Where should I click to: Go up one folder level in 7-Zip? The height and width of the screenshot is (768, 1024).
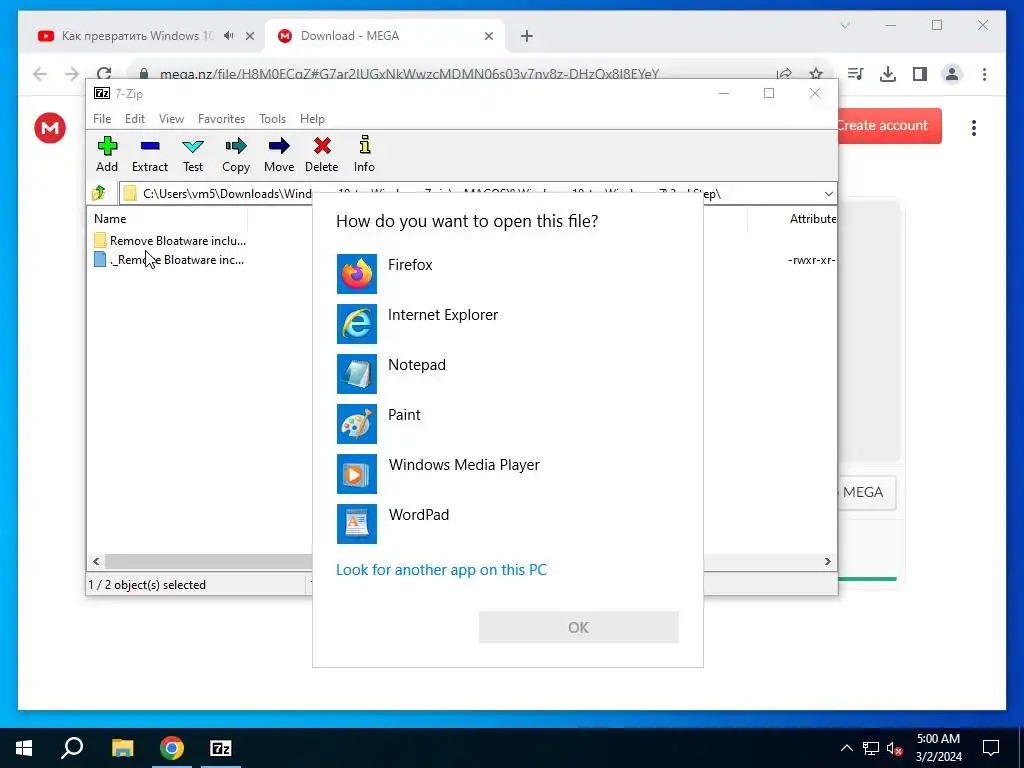click(99, 193)
